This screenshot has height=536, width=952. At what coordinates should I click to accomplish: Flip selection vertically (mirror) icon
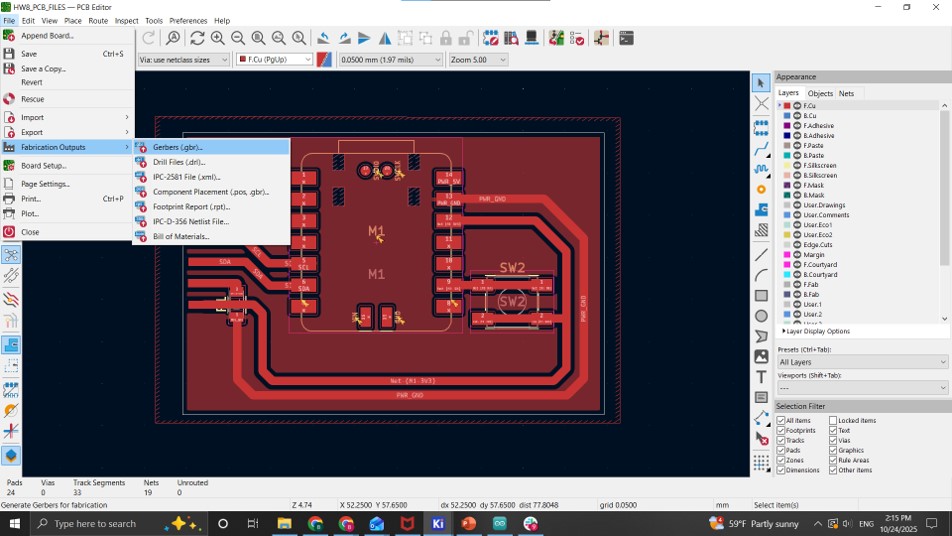point(364,38)
